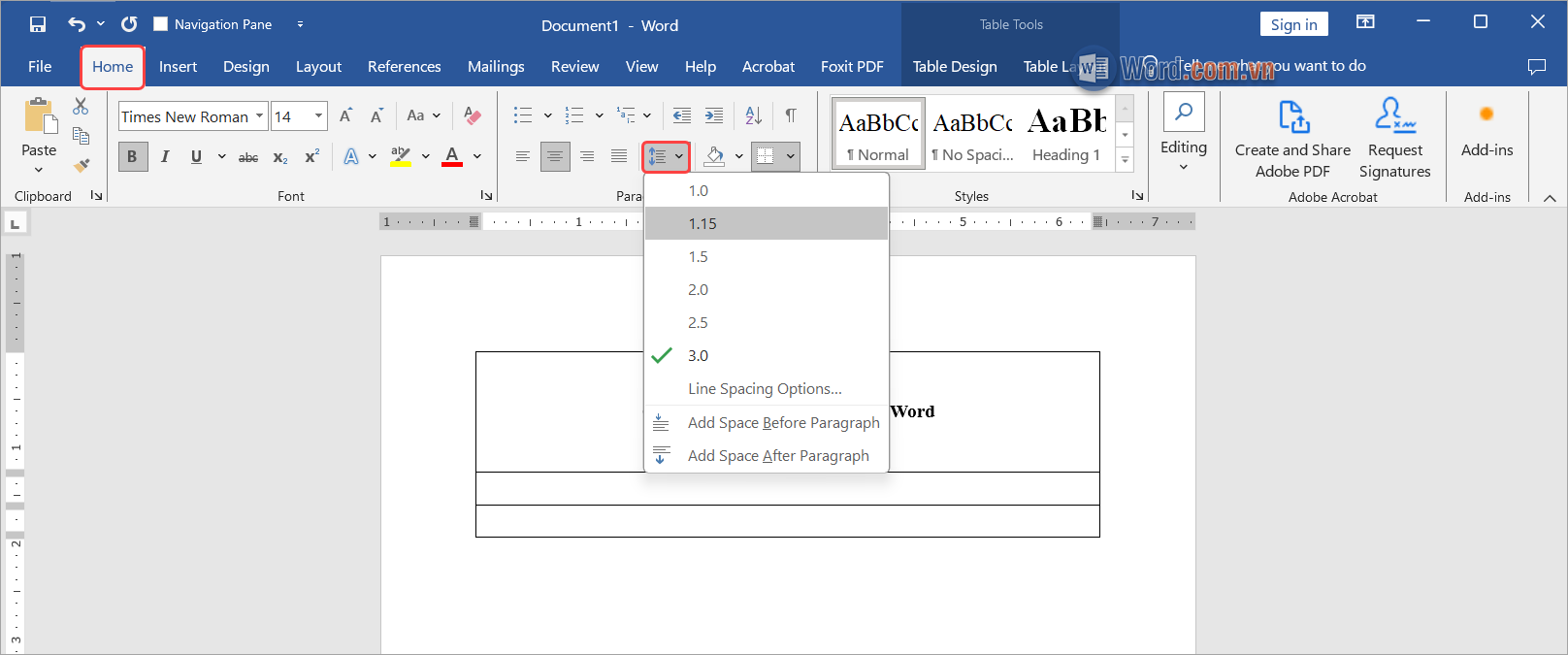Toggle Italic formatting button
Image resolution: width=1568 pixels, height=655 pixels.
click(165, 156)
